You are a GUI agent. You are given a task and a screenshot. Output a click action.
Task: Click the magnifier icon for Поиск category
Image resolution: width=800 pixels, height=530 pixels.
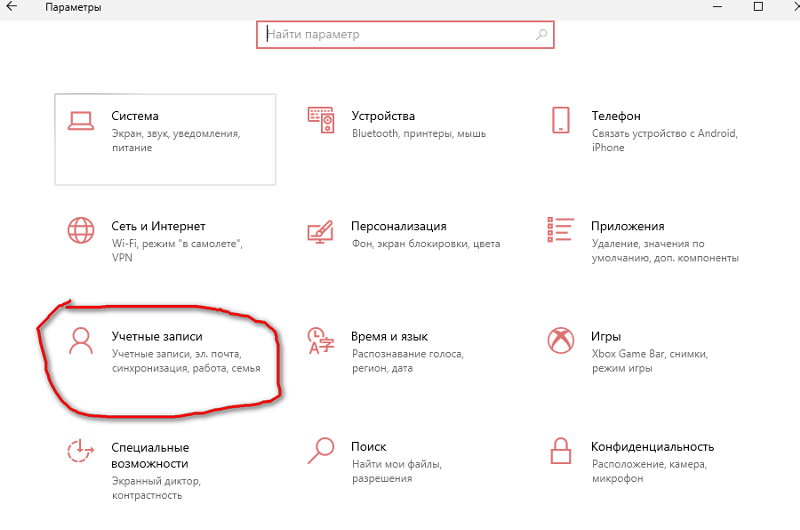point(321,450)
